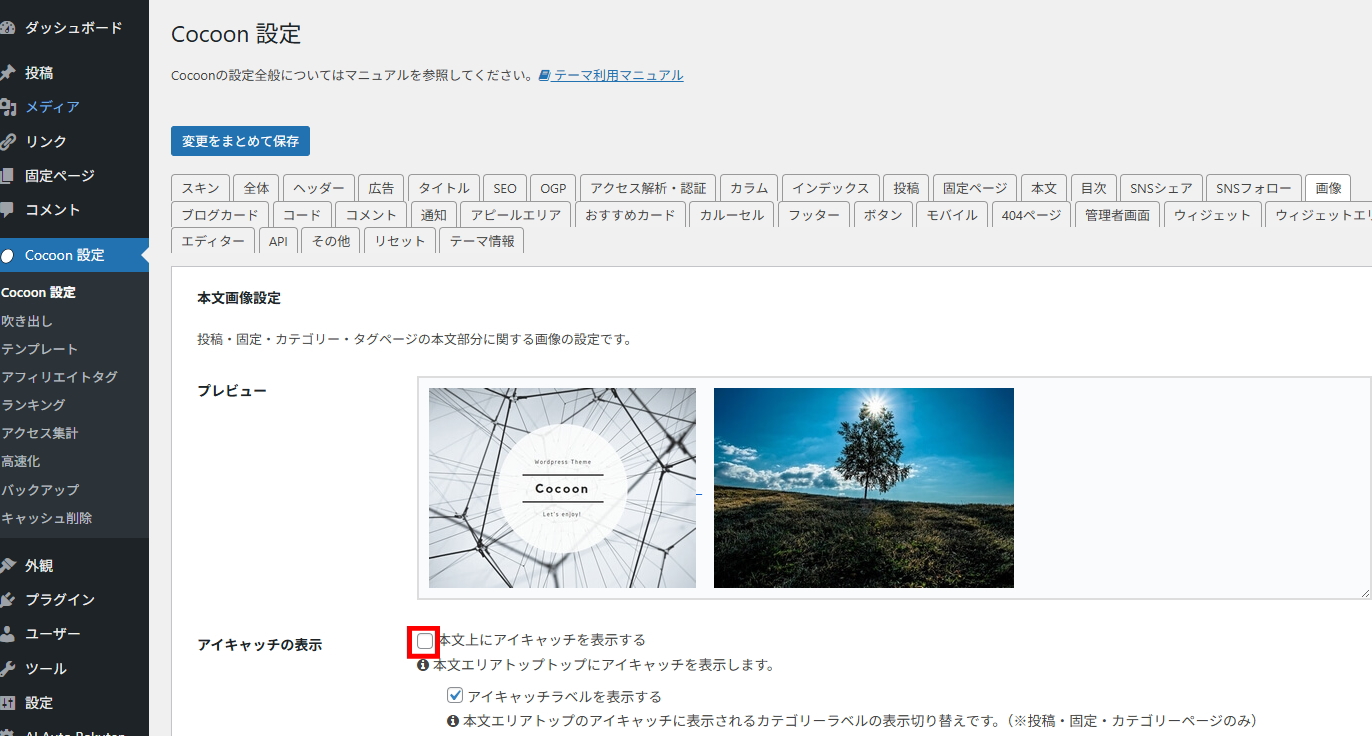The height and width of the screenshot is (736, 1372).
Task: Open Media via its sidebar icon
Action: [8, 107]
